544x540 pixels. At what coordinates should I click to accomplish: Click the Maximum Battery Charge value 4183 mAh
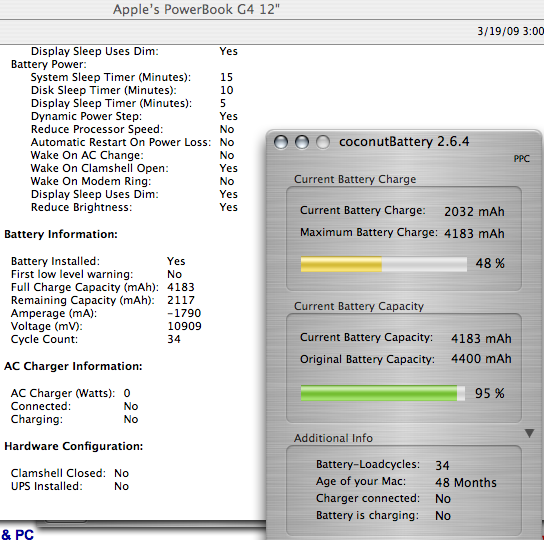(474, 233)
